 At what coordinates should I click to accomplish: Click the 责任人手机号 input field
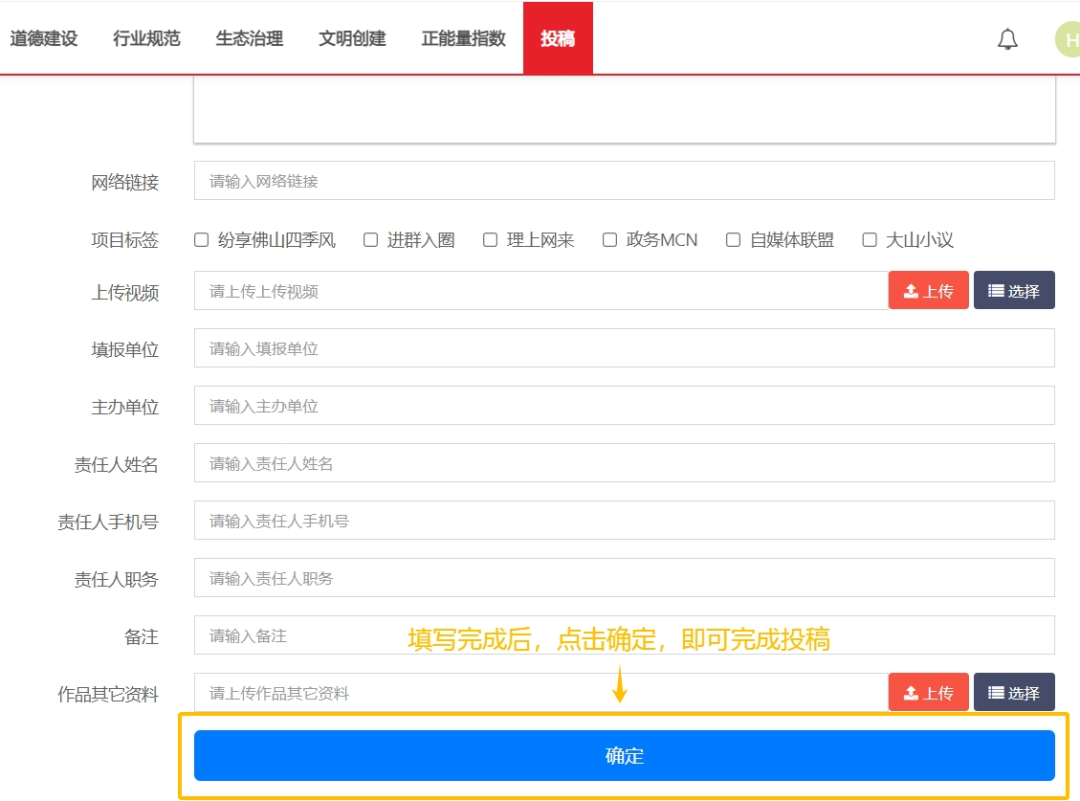[624, 521]
